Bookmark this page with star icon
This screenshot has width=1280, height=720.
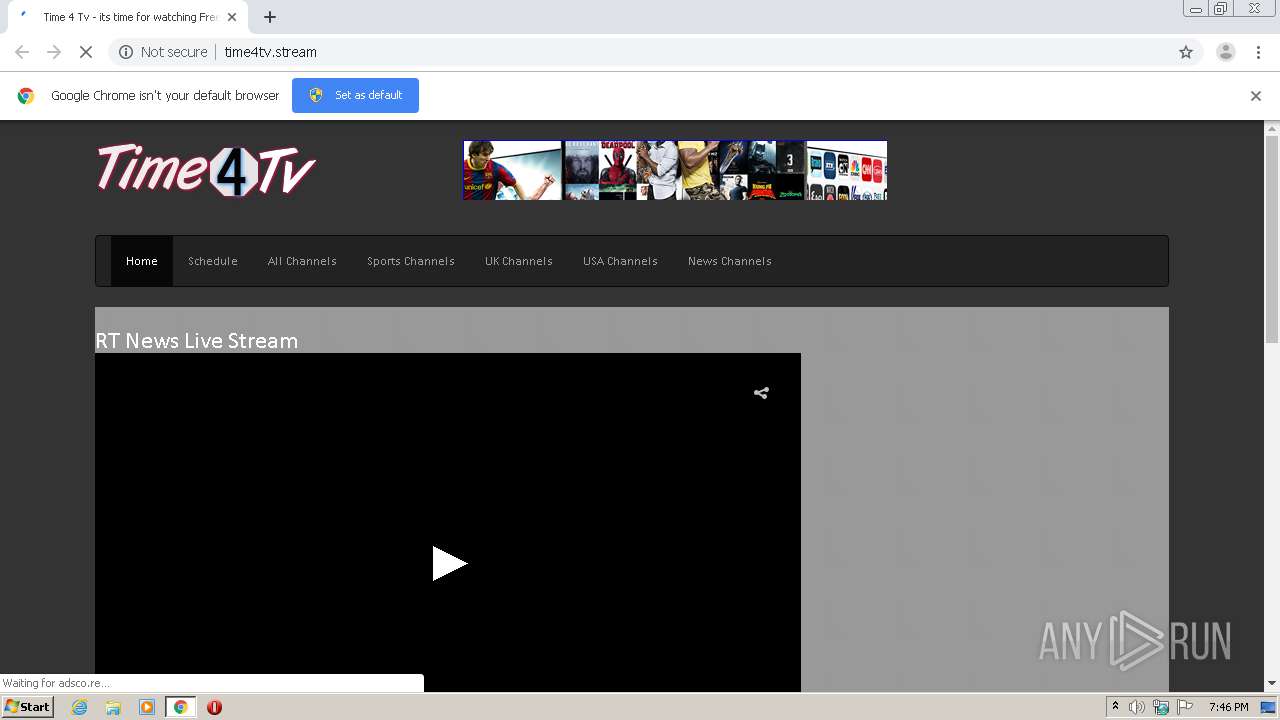click(1186, 52)
